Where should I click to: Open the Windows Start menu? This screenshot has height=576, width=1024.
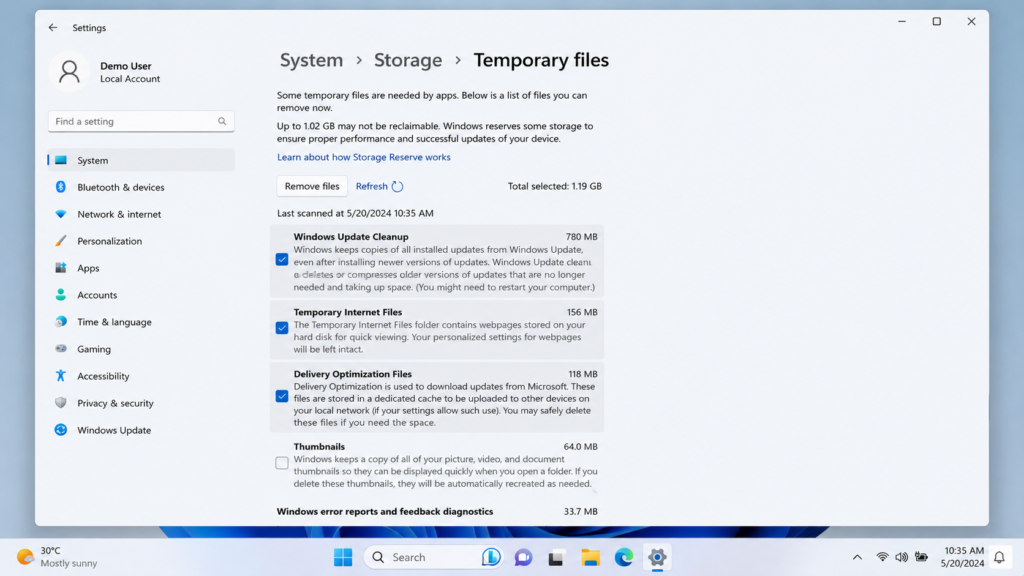(343, 557)
